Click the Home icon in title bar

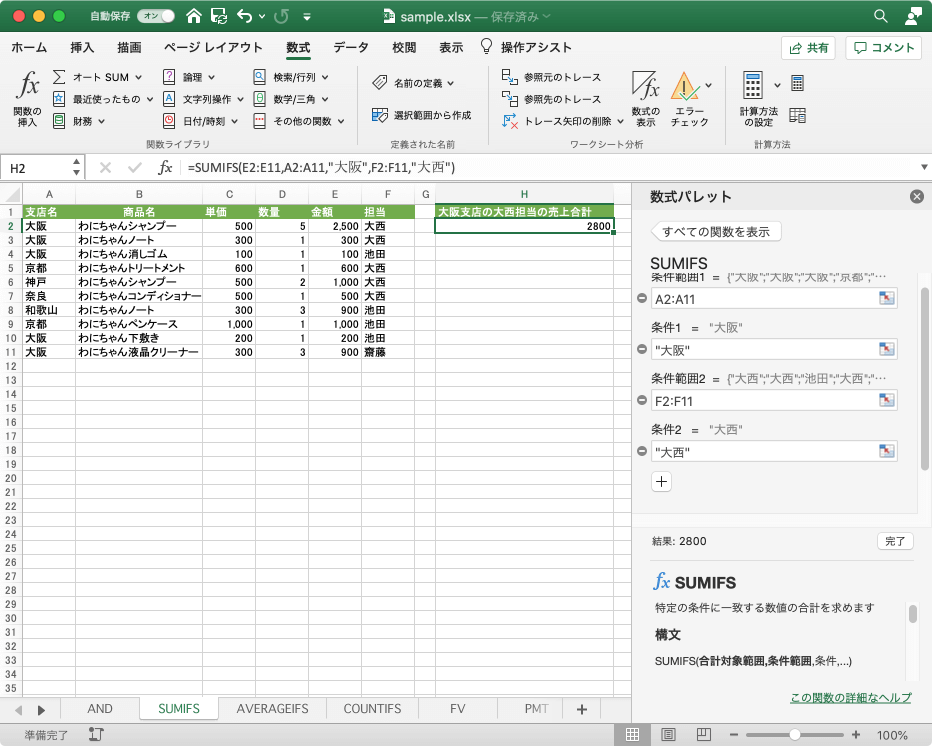[x=194, y=16]
